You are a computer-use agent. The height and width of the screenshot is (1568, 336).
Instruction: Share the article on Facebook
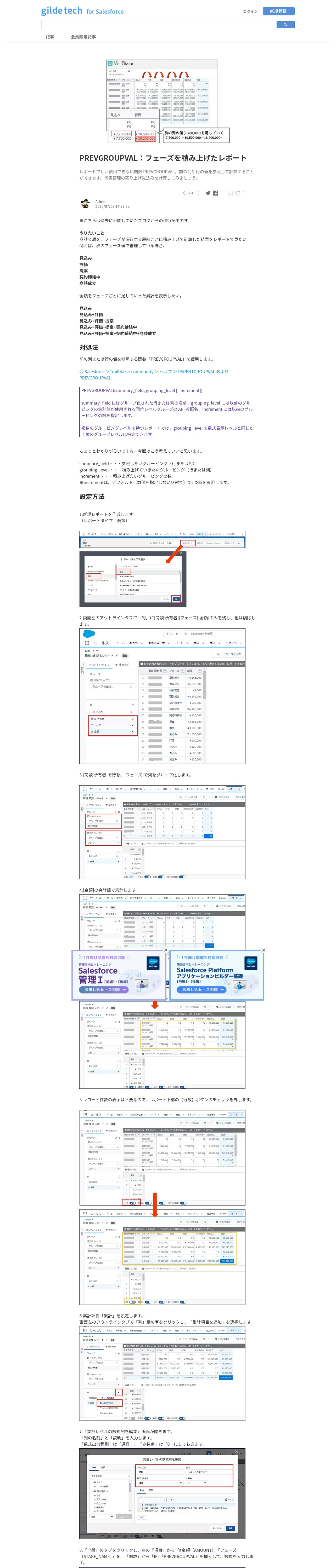(215, 193)
